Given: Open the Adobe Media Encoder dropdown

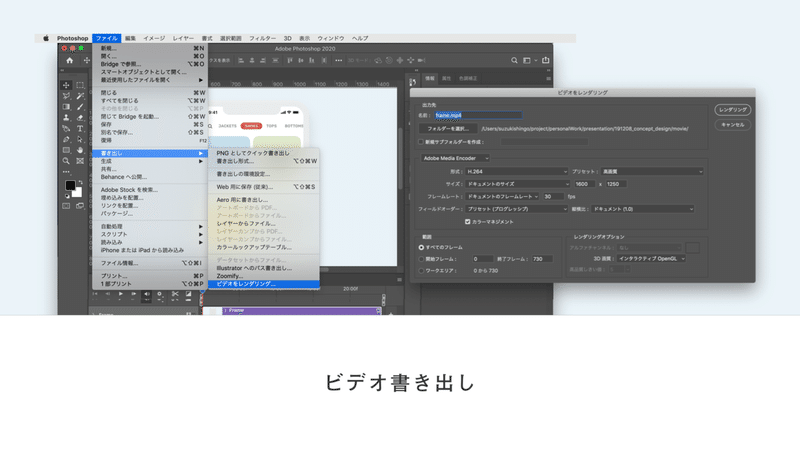Looking at the screenshot, I should [455, 158].
